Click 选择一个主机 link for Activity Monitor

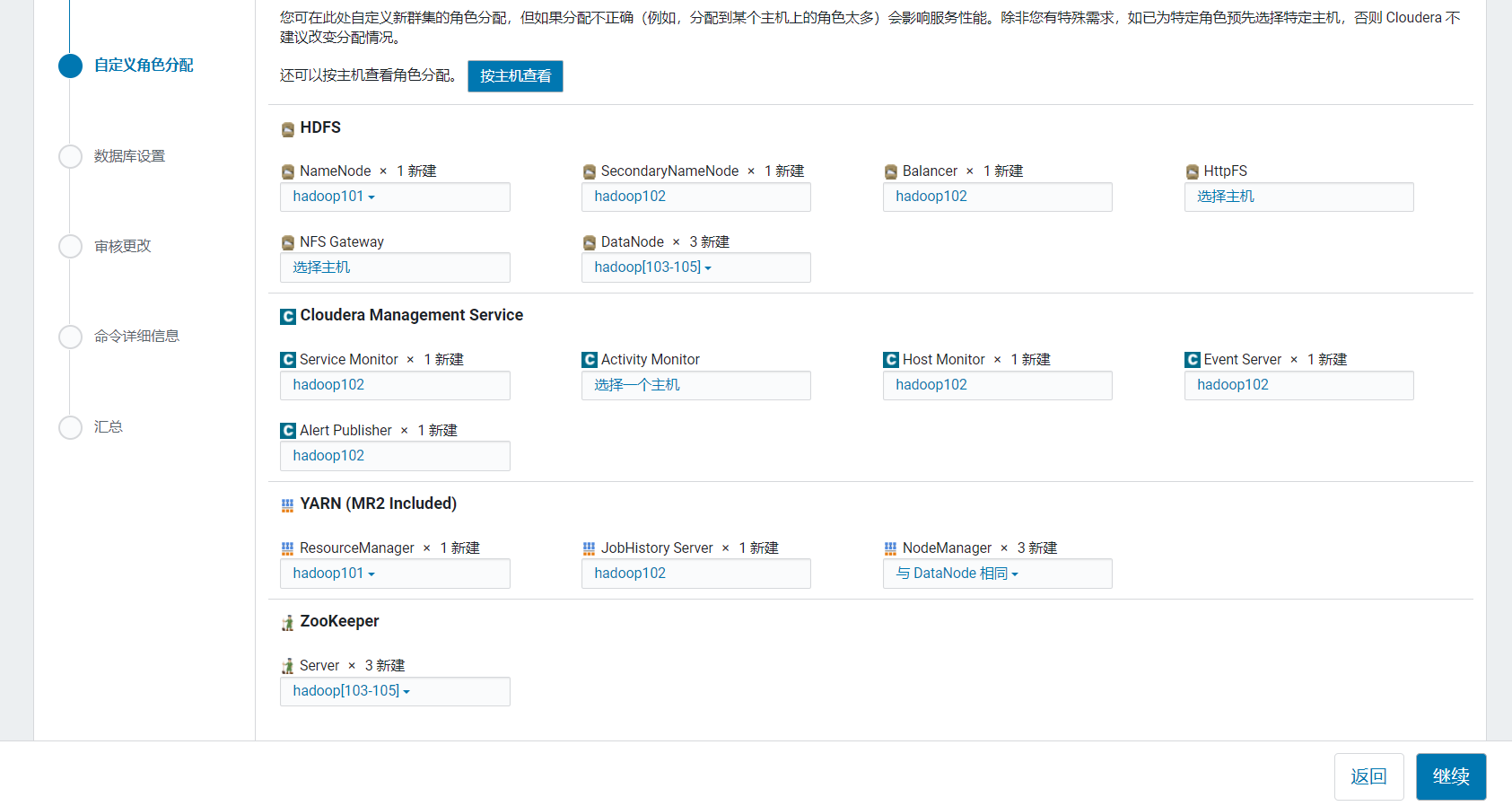[637, 385]
